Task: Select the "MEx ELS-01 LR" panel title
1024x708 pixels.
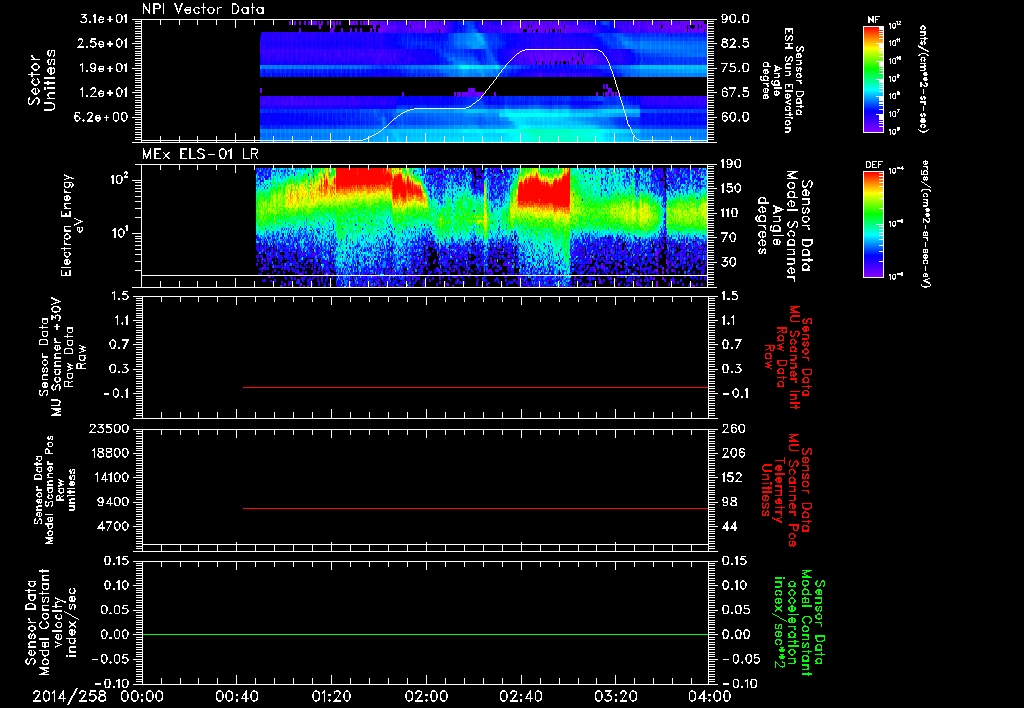Action: tap(200, 155)
